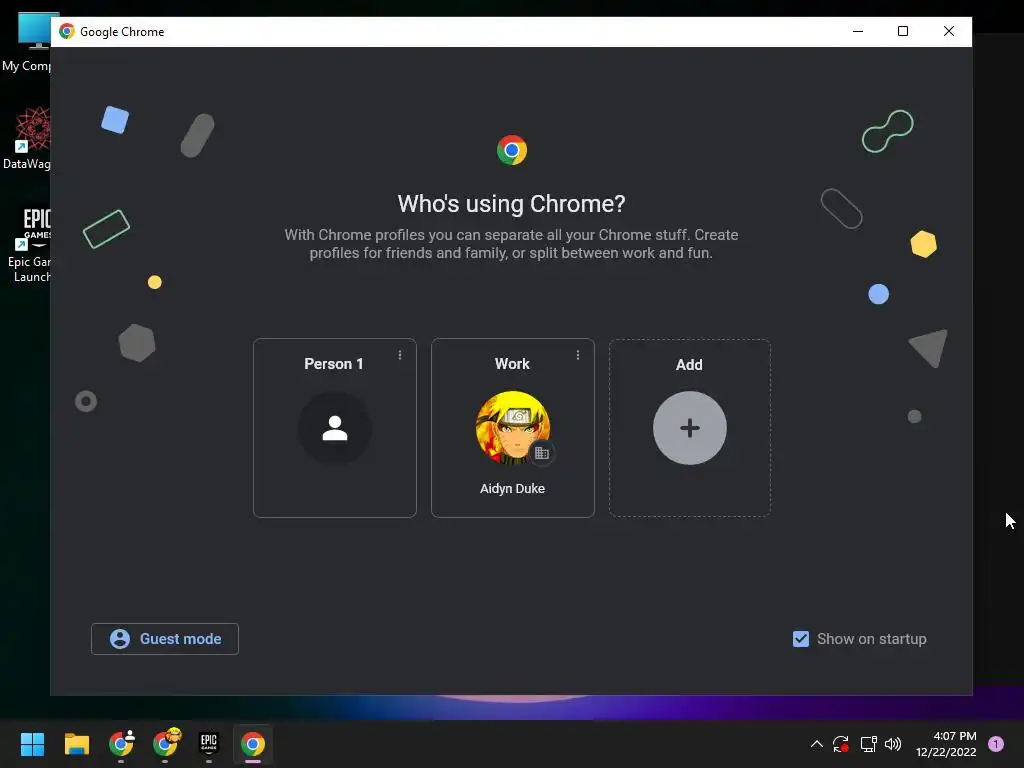This screenshot has height=768, width=1024.
Task: Open the Chrome taskbar icon with person badge
Action: pos(121,743)
